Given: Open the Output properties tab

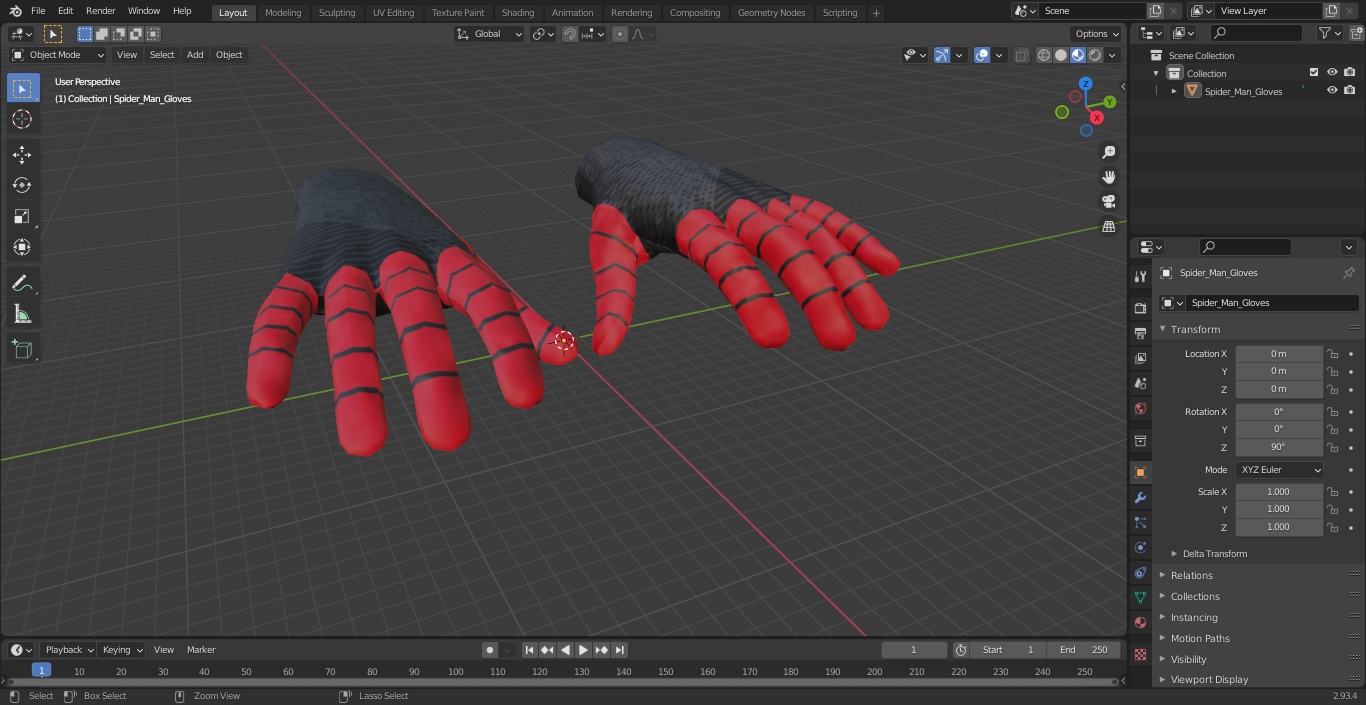Looking at the screenshot, I should (1140, 333).
